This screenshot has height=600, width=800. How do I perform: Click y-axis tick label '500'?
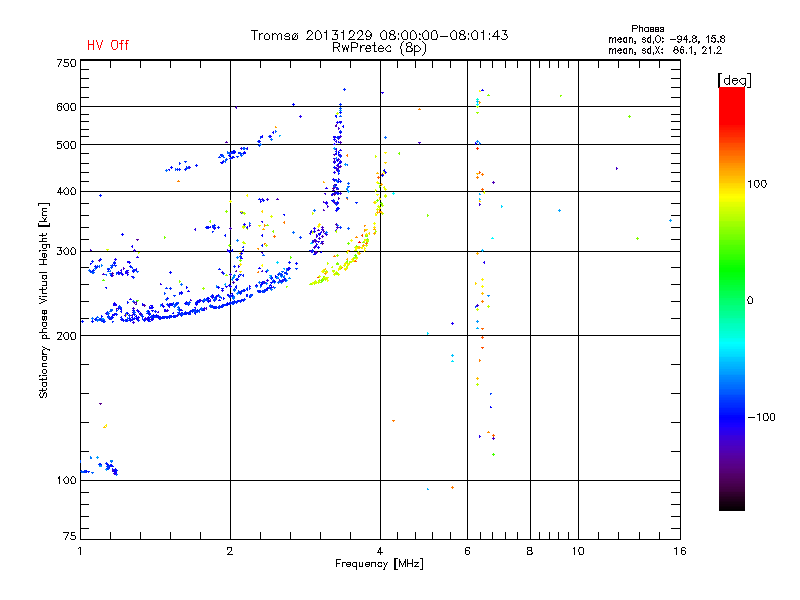[x=66, y=145]
